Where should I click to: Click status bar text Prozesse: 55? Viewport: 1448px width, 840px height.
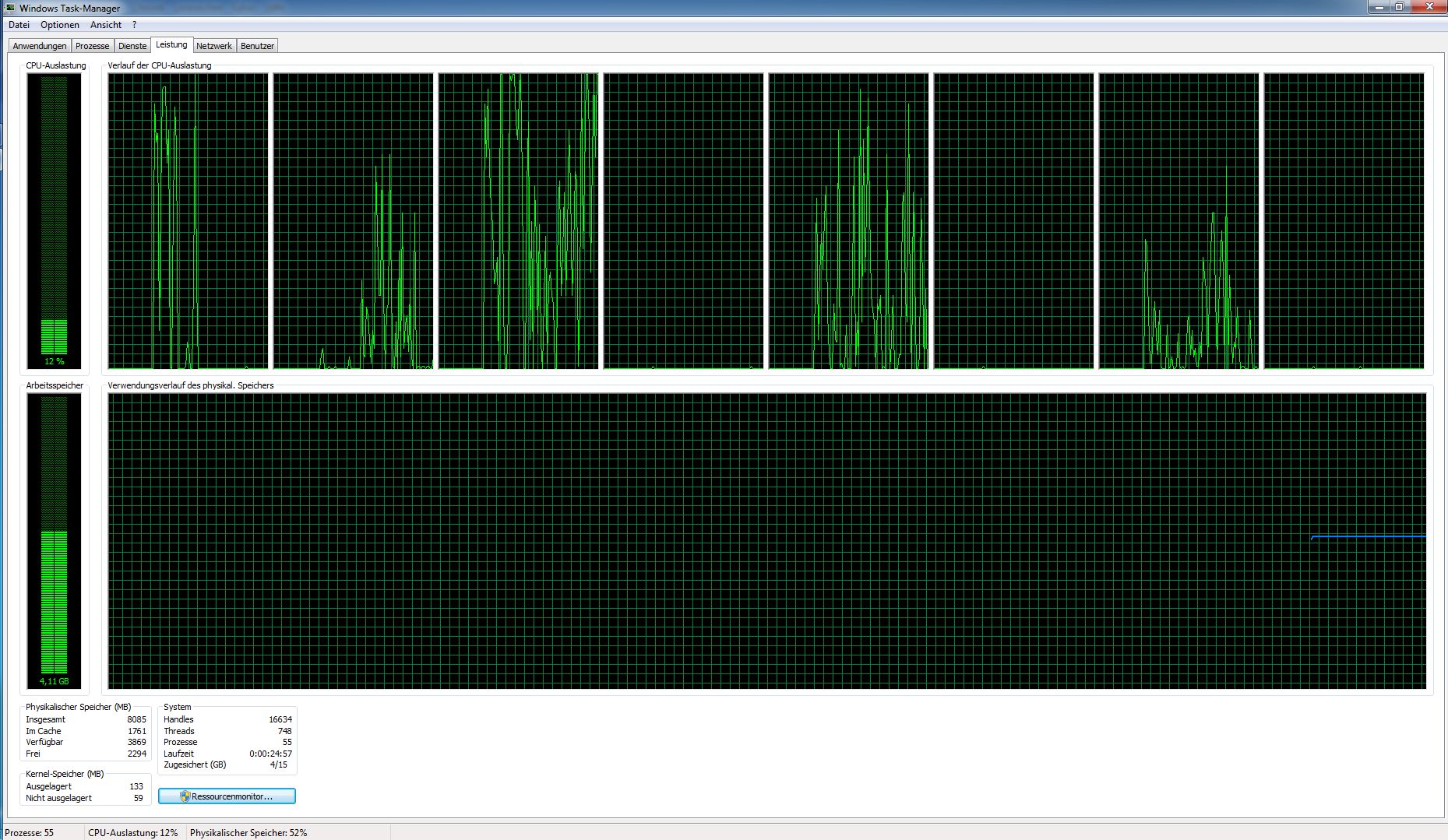(x=30, y=833)
